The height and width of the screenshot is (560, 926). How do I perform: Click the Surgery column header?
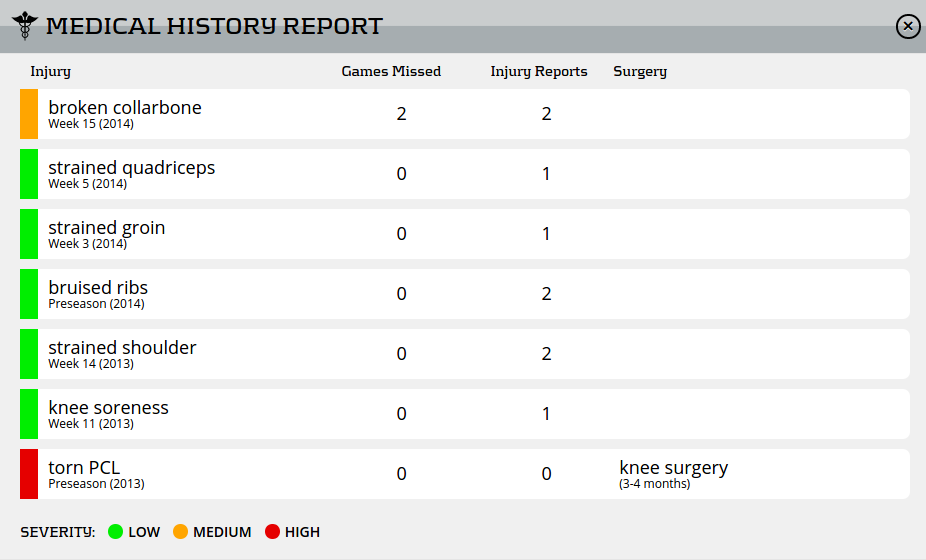[640, 72]
